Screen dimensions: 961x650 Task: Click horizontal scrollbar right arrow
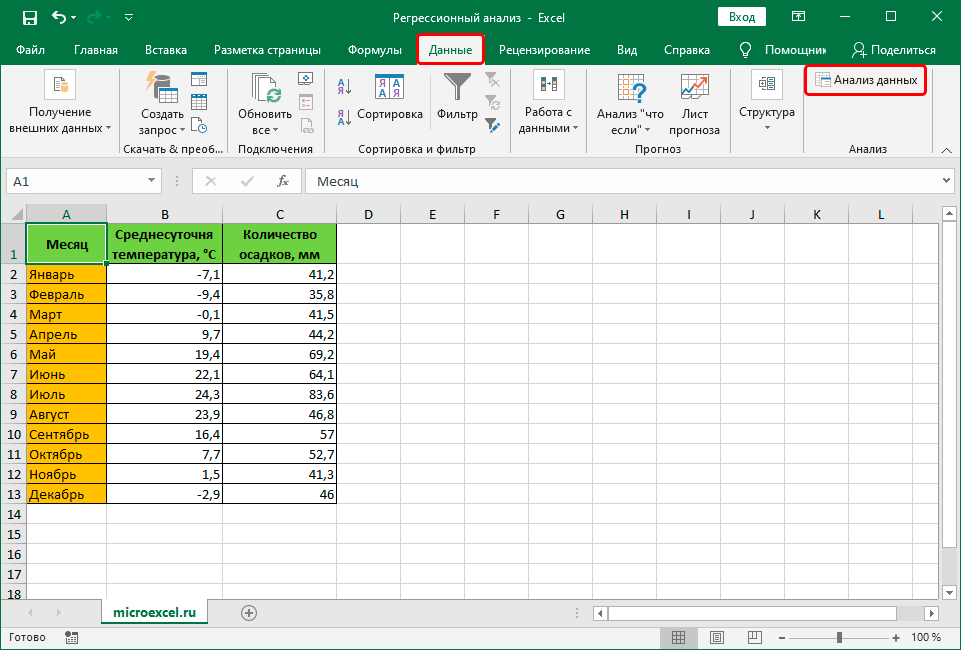(932, 613)
